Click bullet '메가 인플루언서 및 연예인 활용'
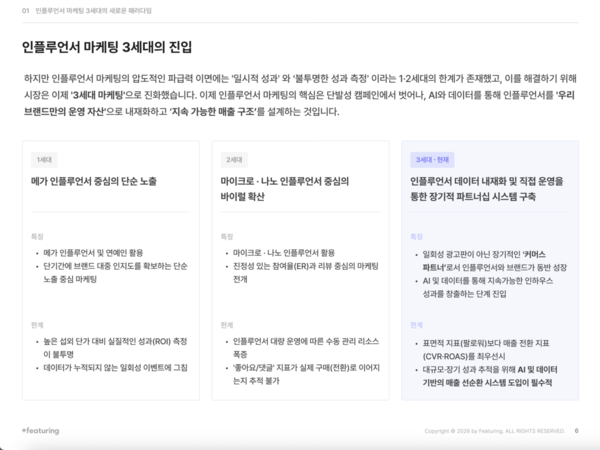Screen dimensions: 600x450 (93, 253)
